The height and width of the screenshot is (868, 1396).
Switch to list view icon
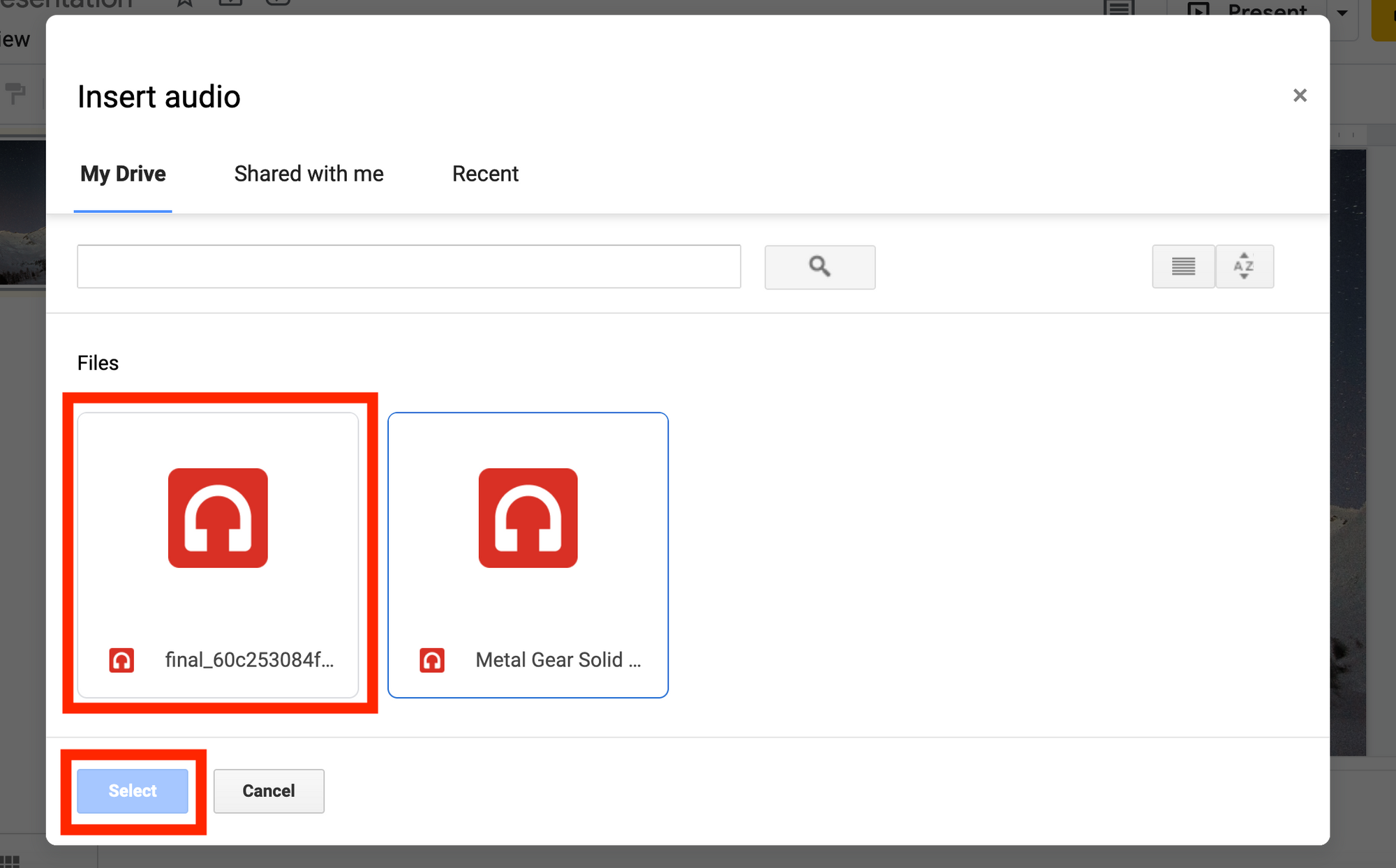click(1183, 267)
